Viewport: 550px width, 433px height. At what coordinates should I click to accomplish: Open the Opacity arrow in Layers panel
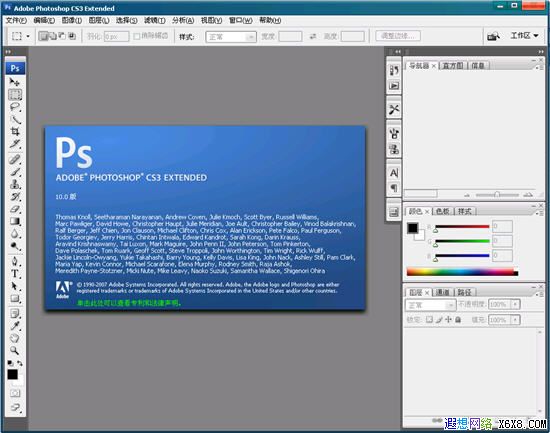pyautogui.click(x=515, y=304)
